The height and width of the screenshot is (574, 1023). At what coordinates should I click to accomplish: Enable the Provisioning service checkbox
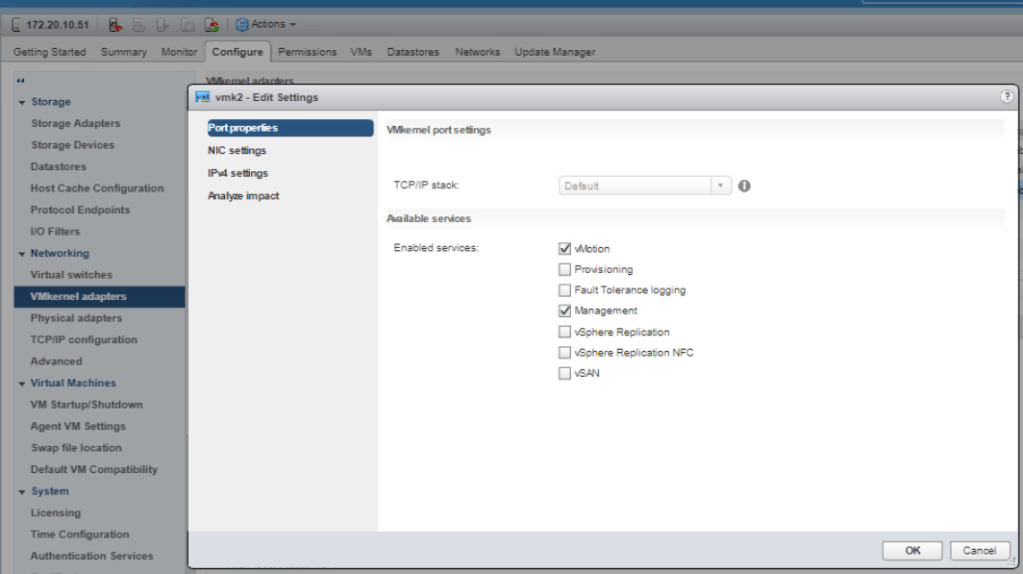coord(565,269)
